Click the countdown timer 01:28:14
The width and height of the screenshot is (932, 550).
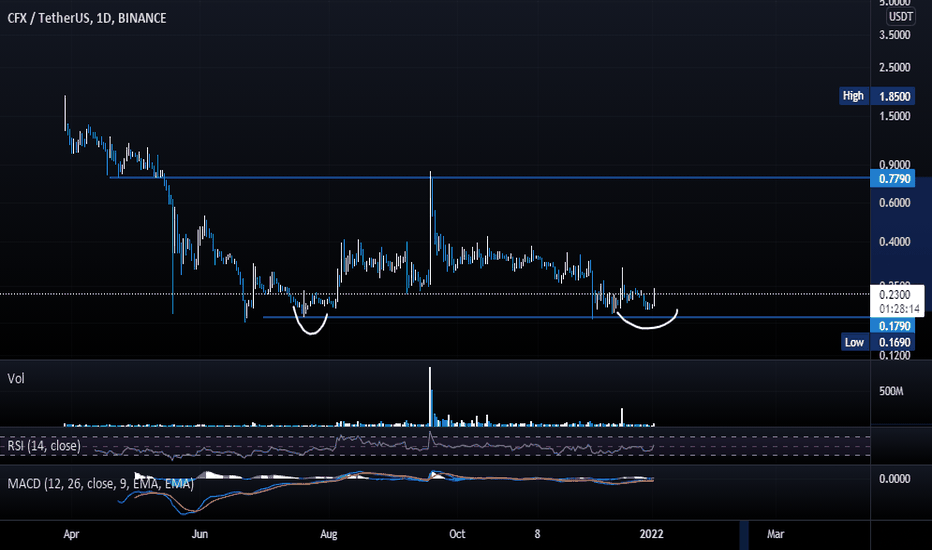pyautogui.click(x=899, y=309)
